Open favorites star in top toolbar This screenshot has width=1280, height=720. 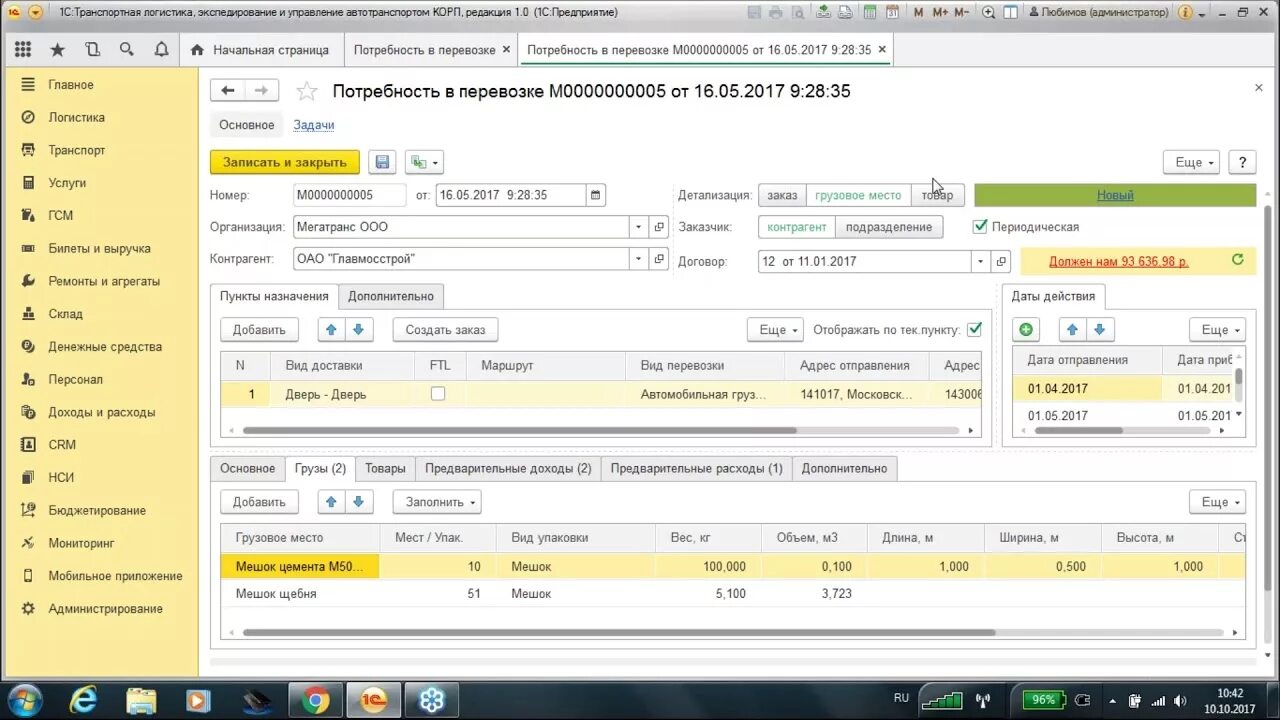pyautogui.click(x=58, y=49)
